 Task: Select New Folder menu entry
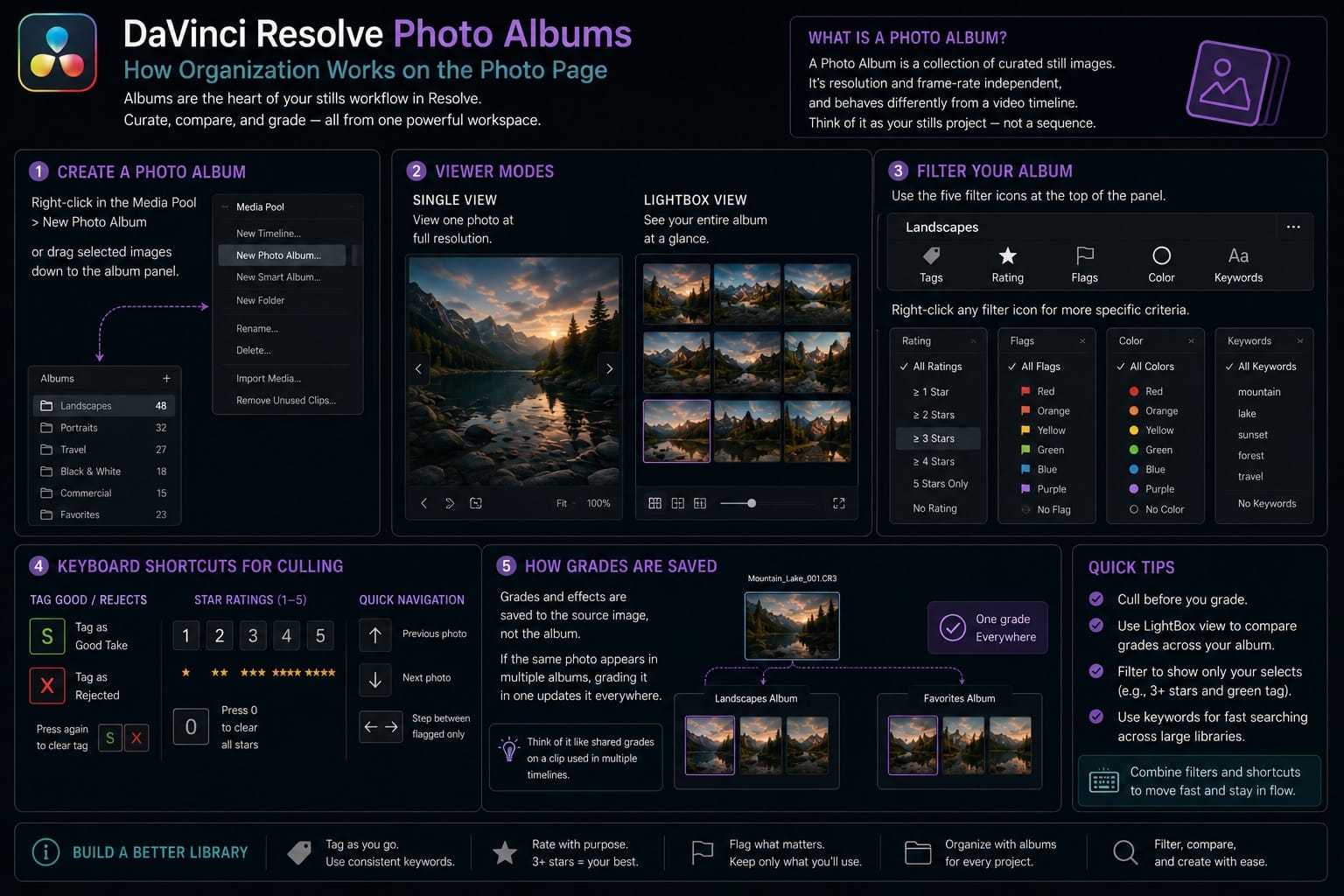coord(260,300)
